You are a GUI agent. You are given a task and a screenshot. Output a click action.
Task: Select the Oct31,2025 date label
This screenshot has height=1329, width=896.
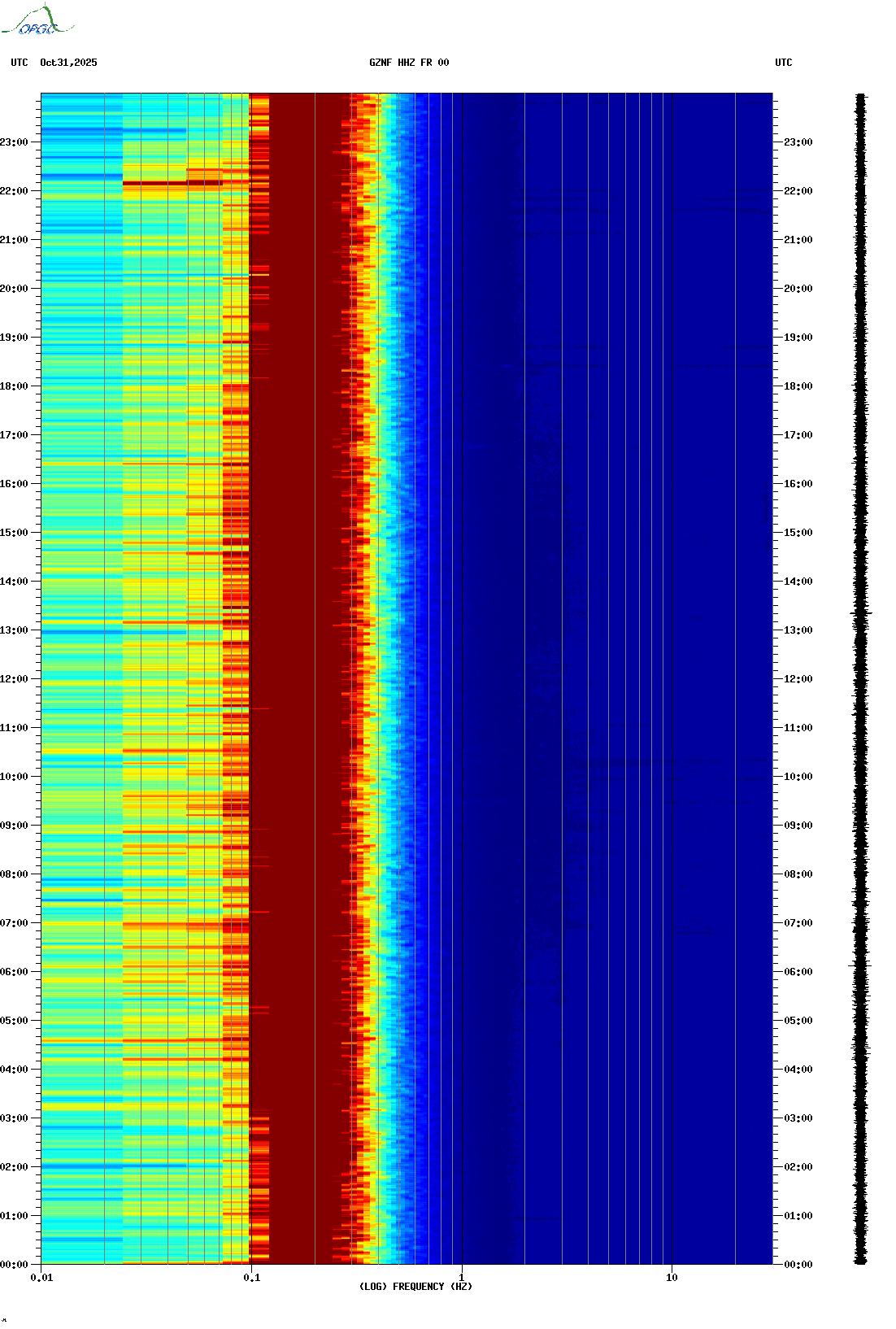pos(68,63)
